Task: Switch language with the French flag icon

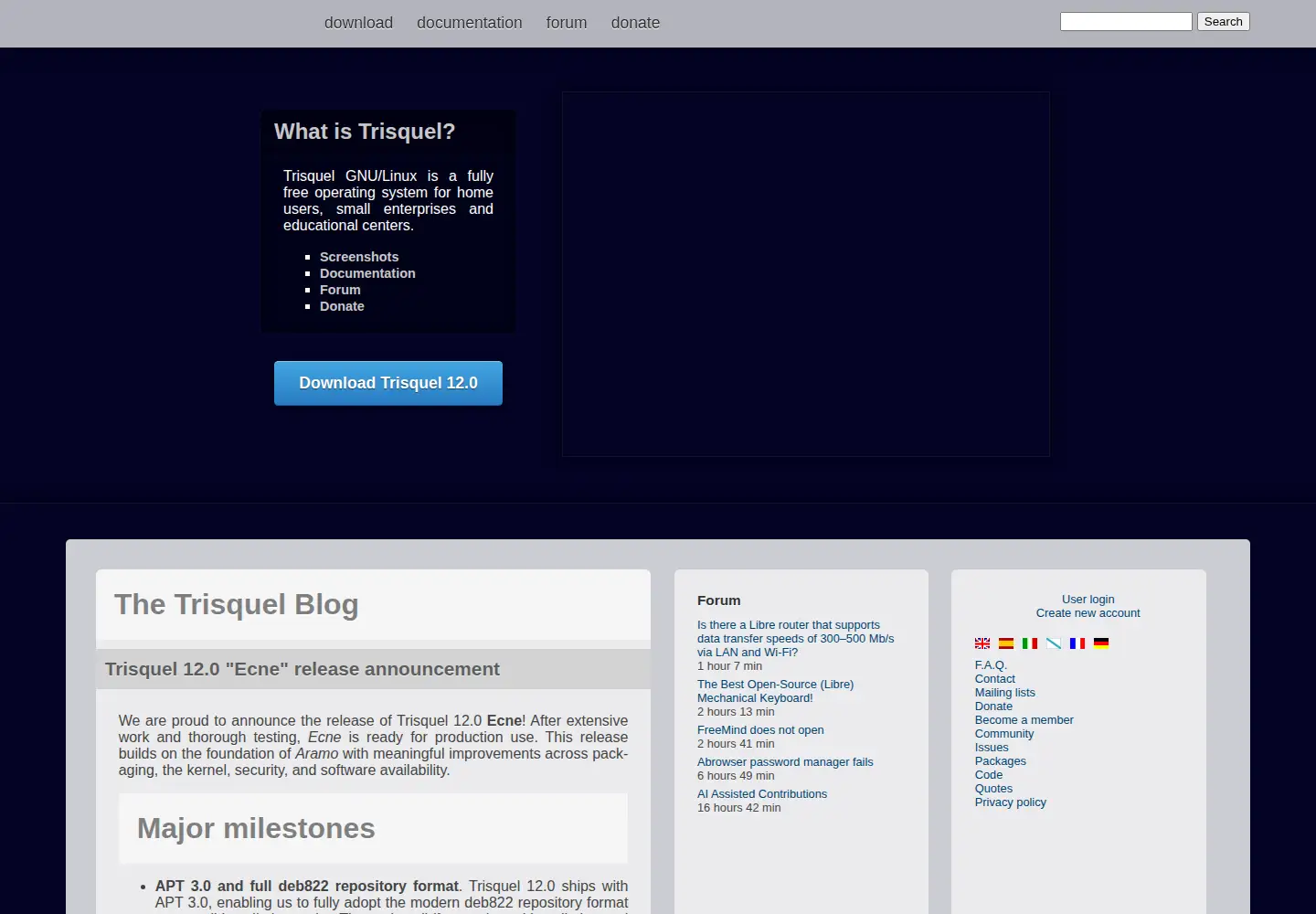Action: click(x=1077, y=643)
